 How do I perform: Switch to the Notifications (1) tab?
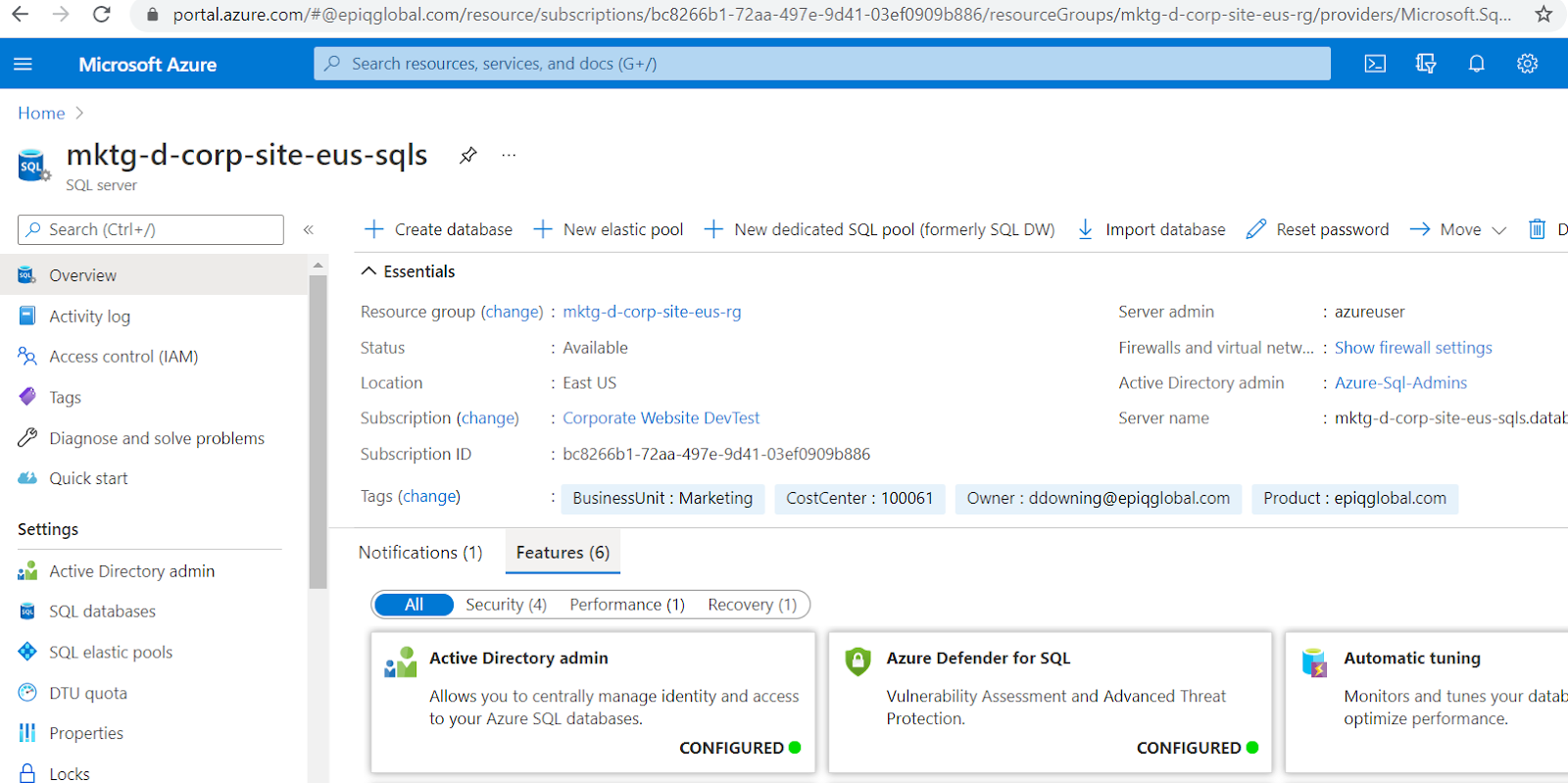[x=420, y=553]
